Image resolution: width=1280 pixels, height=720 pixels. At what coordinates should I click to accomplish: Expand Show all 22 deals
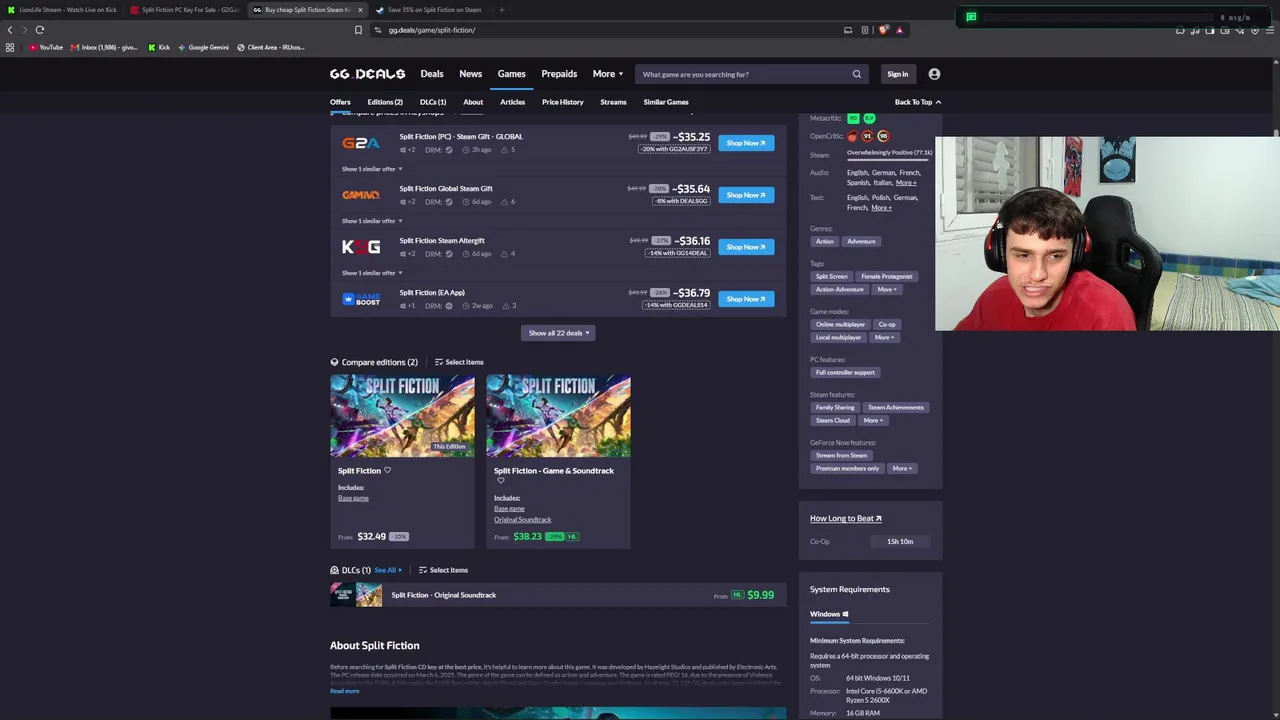[559, 333]
